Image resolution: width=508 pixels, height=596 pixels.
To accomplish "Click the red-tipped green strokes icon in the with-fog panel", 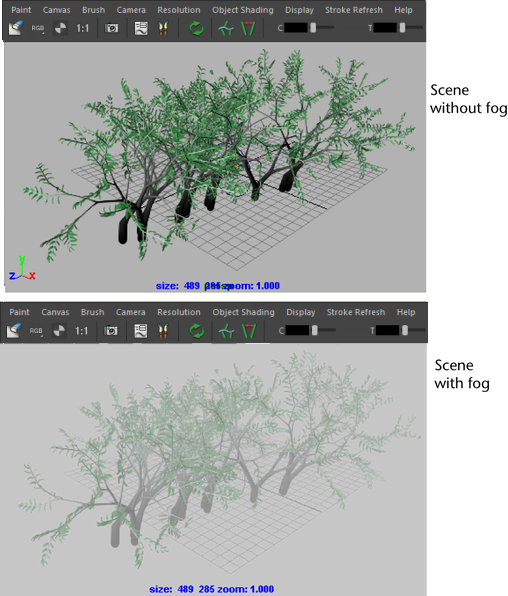I will pos(249,331).
